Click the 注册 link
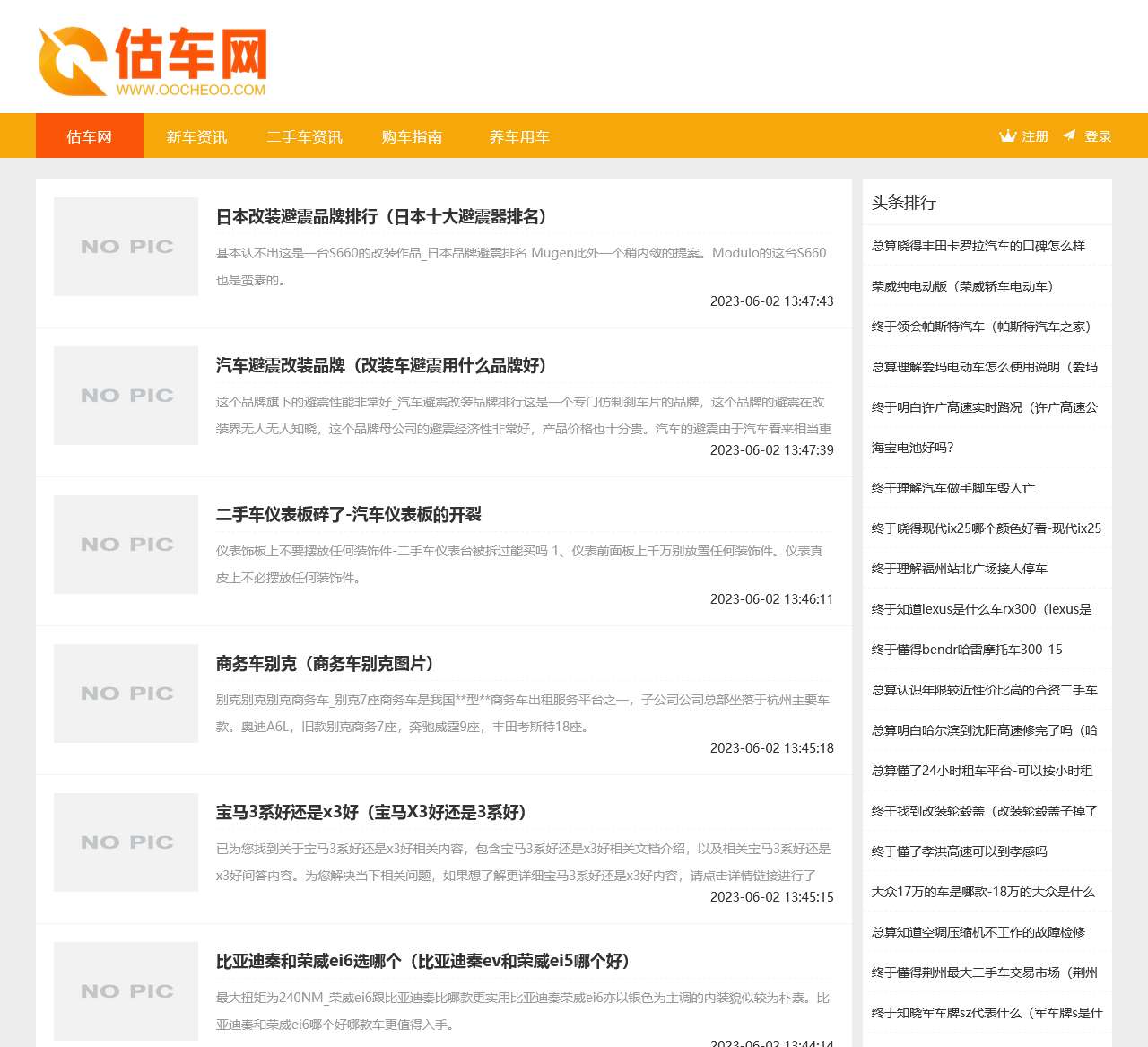The width and height of the screenshot is (1148, 1047). (1035, 136)
